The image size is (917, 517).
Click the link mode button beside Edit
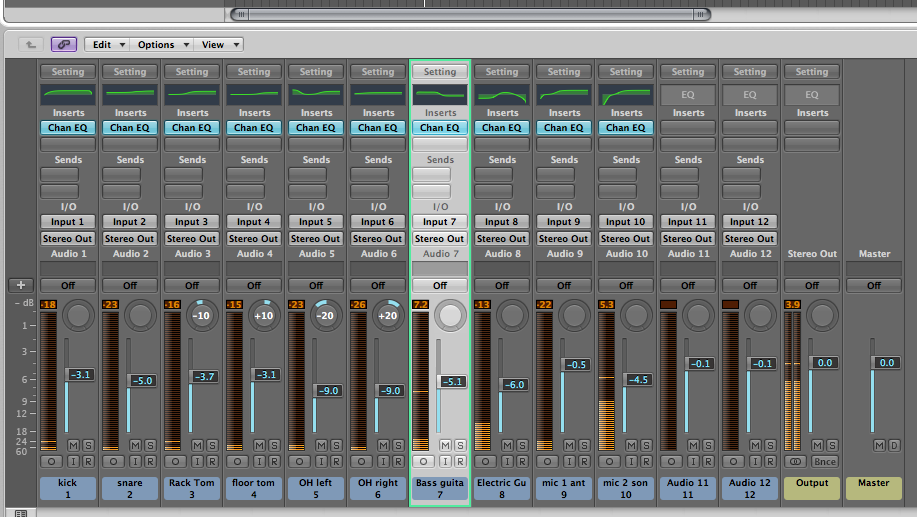[x=64, y=44]
